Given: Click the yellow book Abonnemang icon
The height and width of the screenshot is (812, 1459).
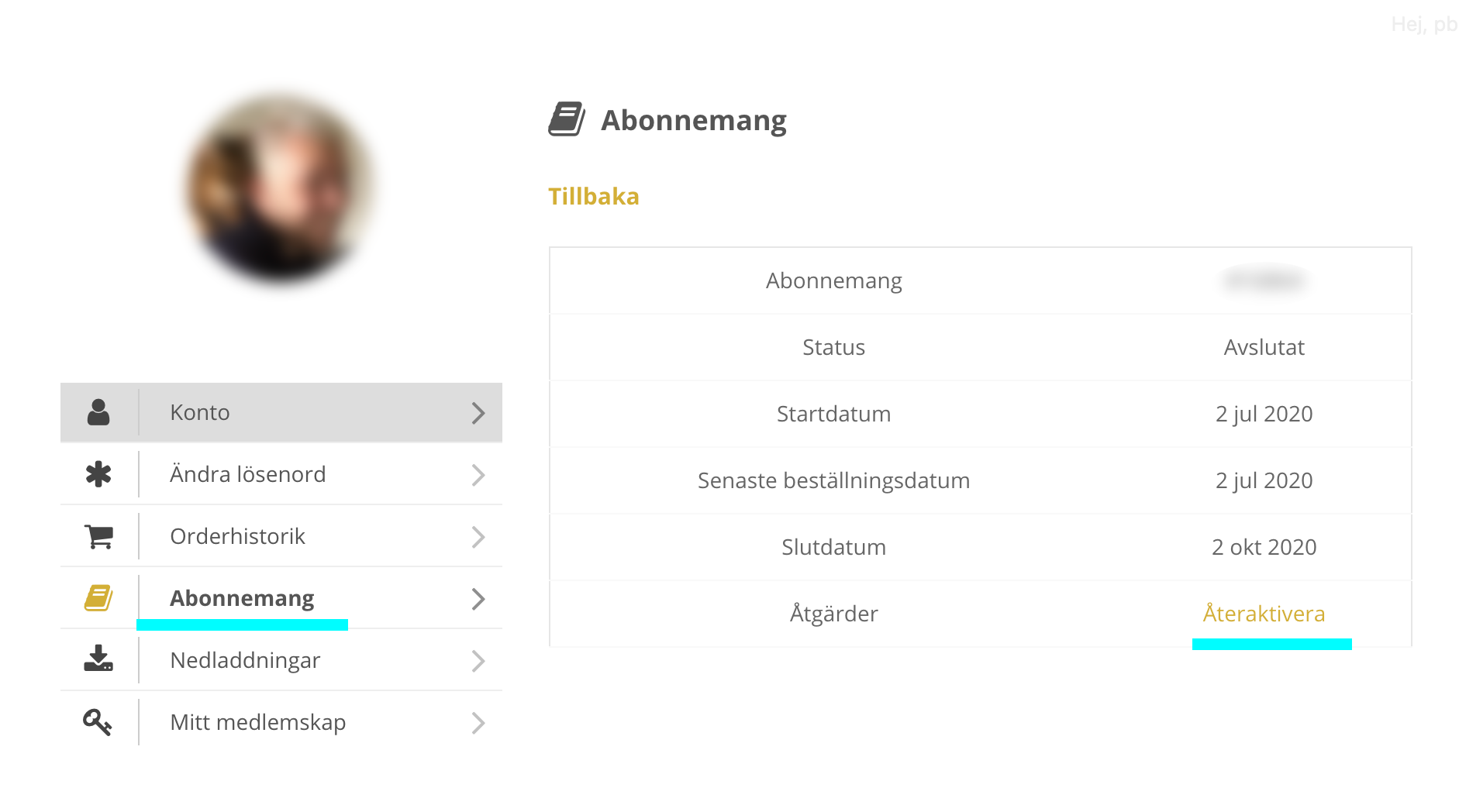Looking at the screenshot, I should (x=98, y=598).
